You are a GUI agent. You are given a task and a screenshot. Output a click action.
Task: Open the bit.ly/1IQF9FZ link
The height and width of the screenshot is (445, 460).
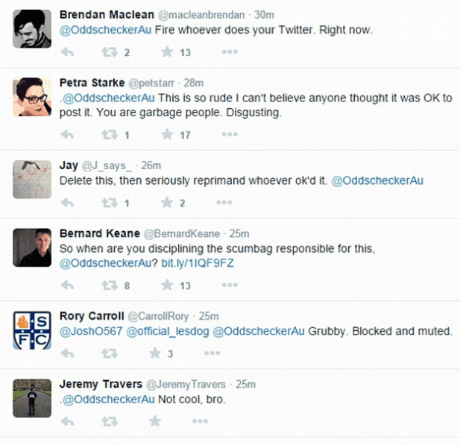197,263
